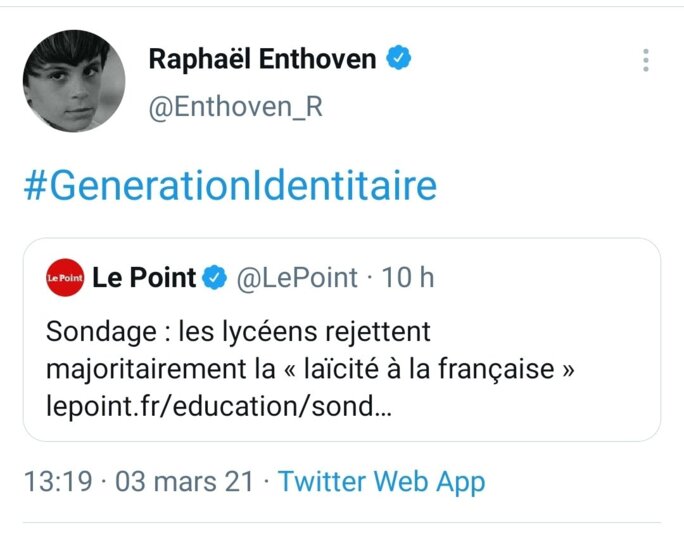Click the "03 mars 21" tweet date

tap(185, 482)
